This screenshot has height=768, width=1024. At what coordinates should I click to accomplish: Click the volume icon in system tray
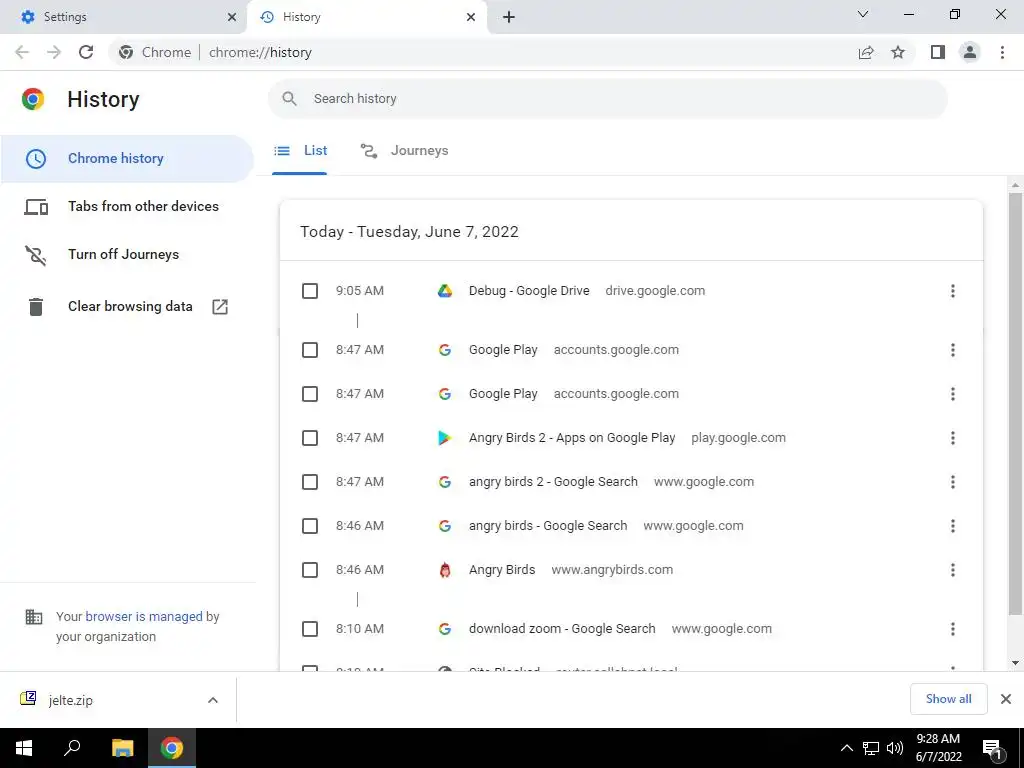click(x=895, y=748)
